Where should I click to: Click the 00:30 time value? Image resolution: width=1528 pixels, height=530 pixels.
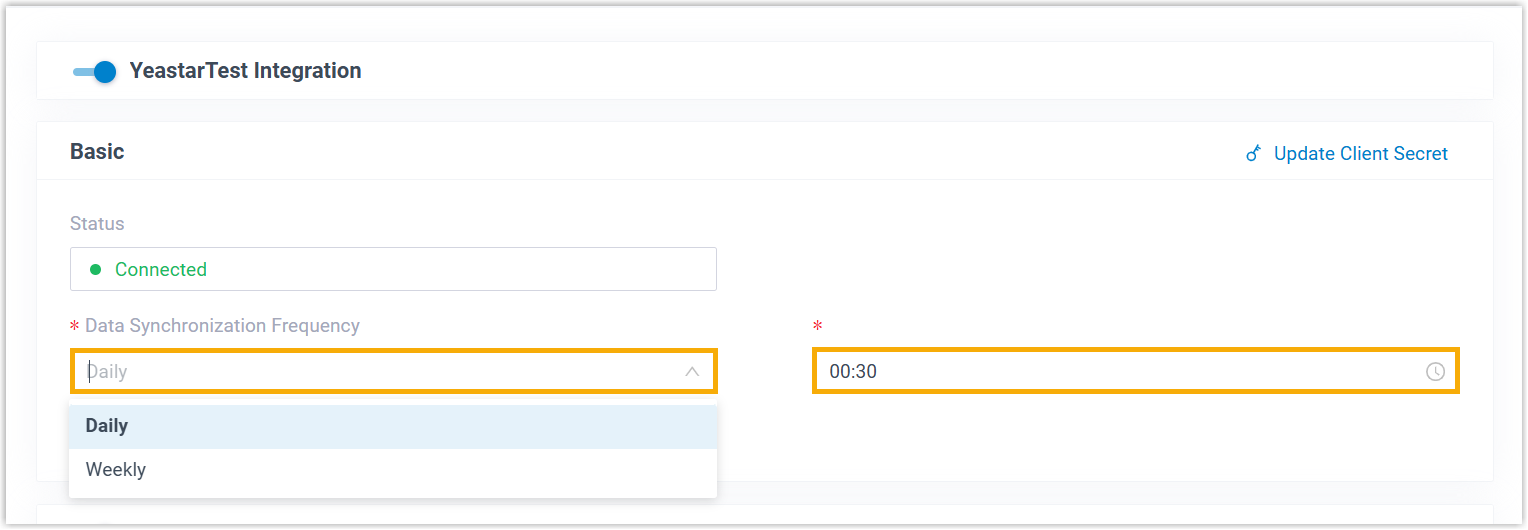point(853,372)
